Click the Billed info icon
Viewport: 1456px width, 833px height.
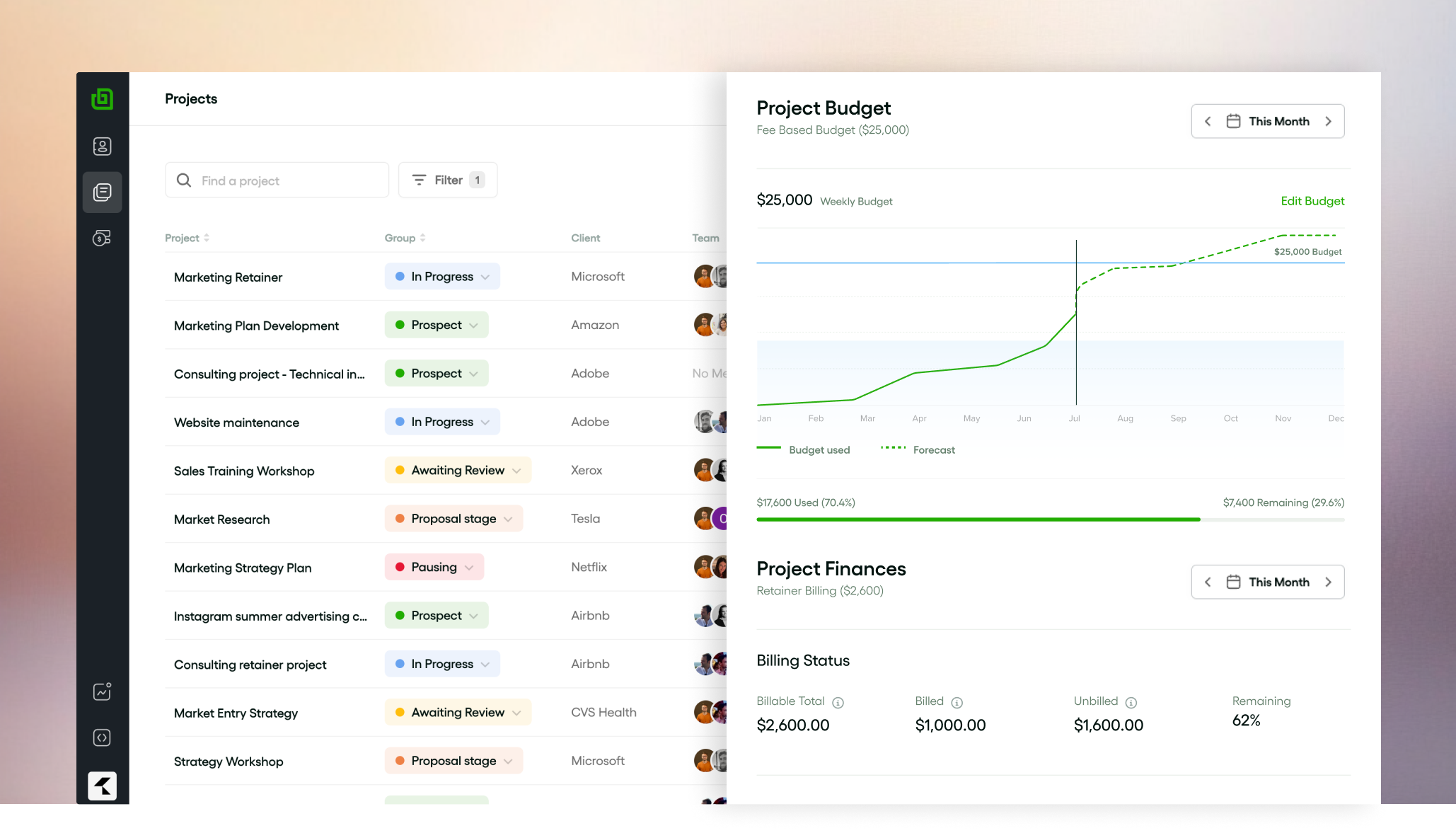coord(957,703)
